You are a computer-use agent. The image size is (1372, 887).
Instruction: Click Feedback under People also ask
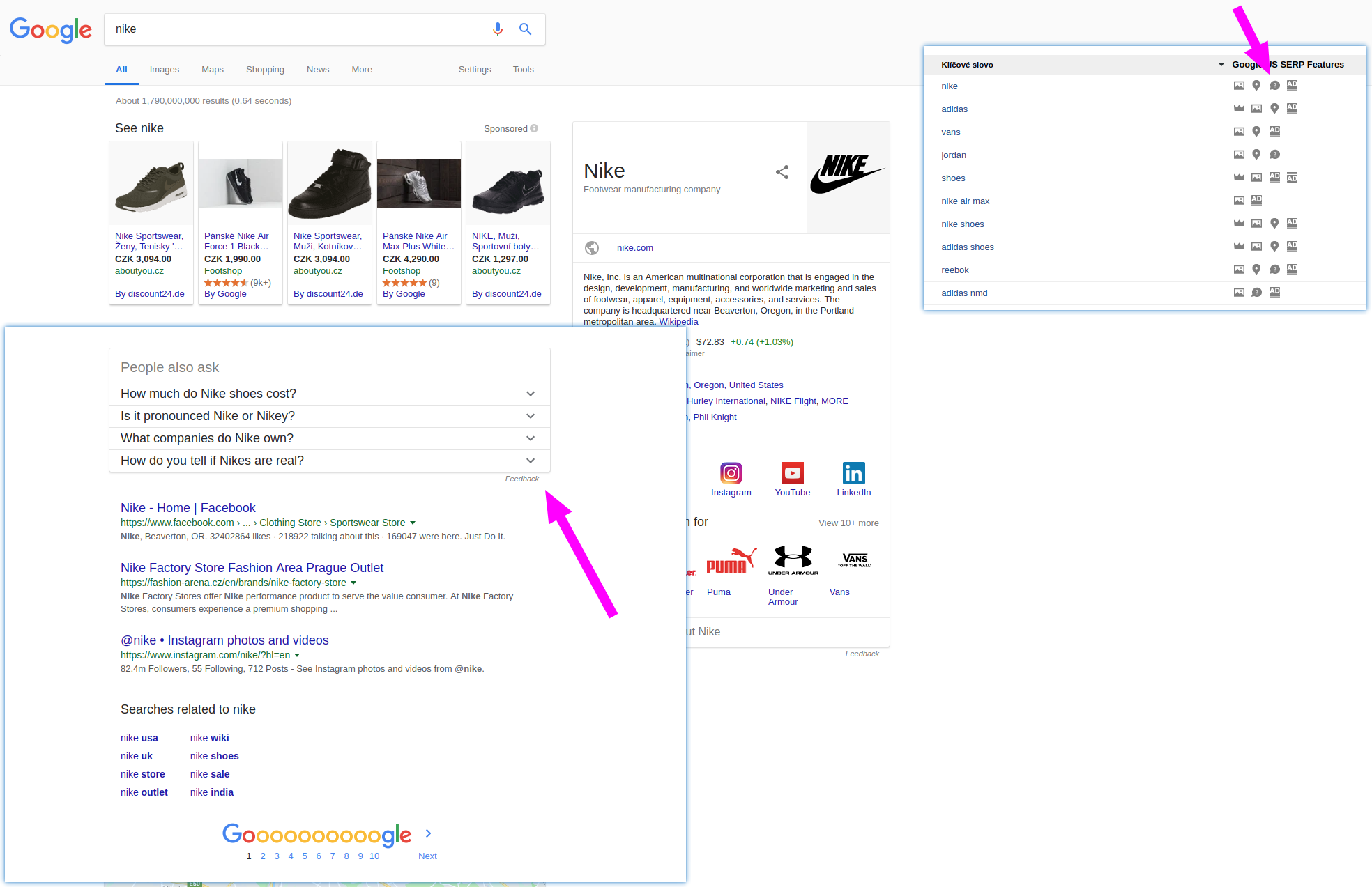pyautogui.click(x=522, y=479)
